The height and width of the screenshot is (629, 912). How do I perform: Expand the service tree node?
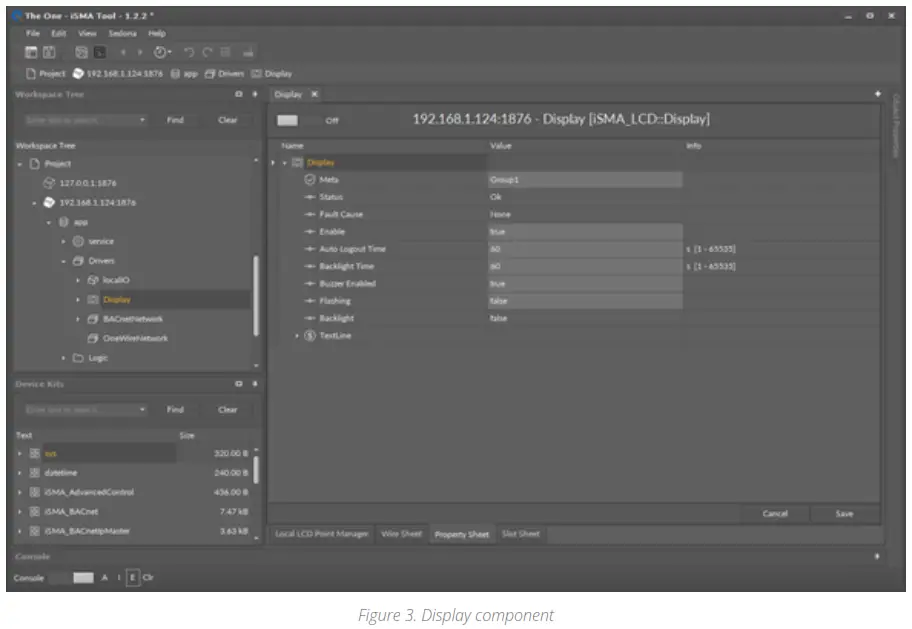(63, 241)
